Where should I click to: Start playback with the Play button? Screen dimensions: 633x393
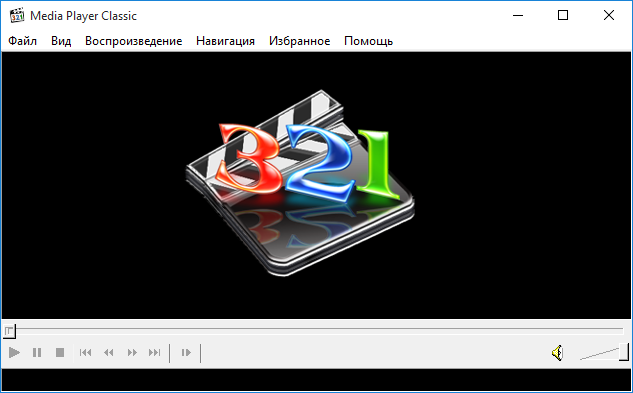(14, 353)
